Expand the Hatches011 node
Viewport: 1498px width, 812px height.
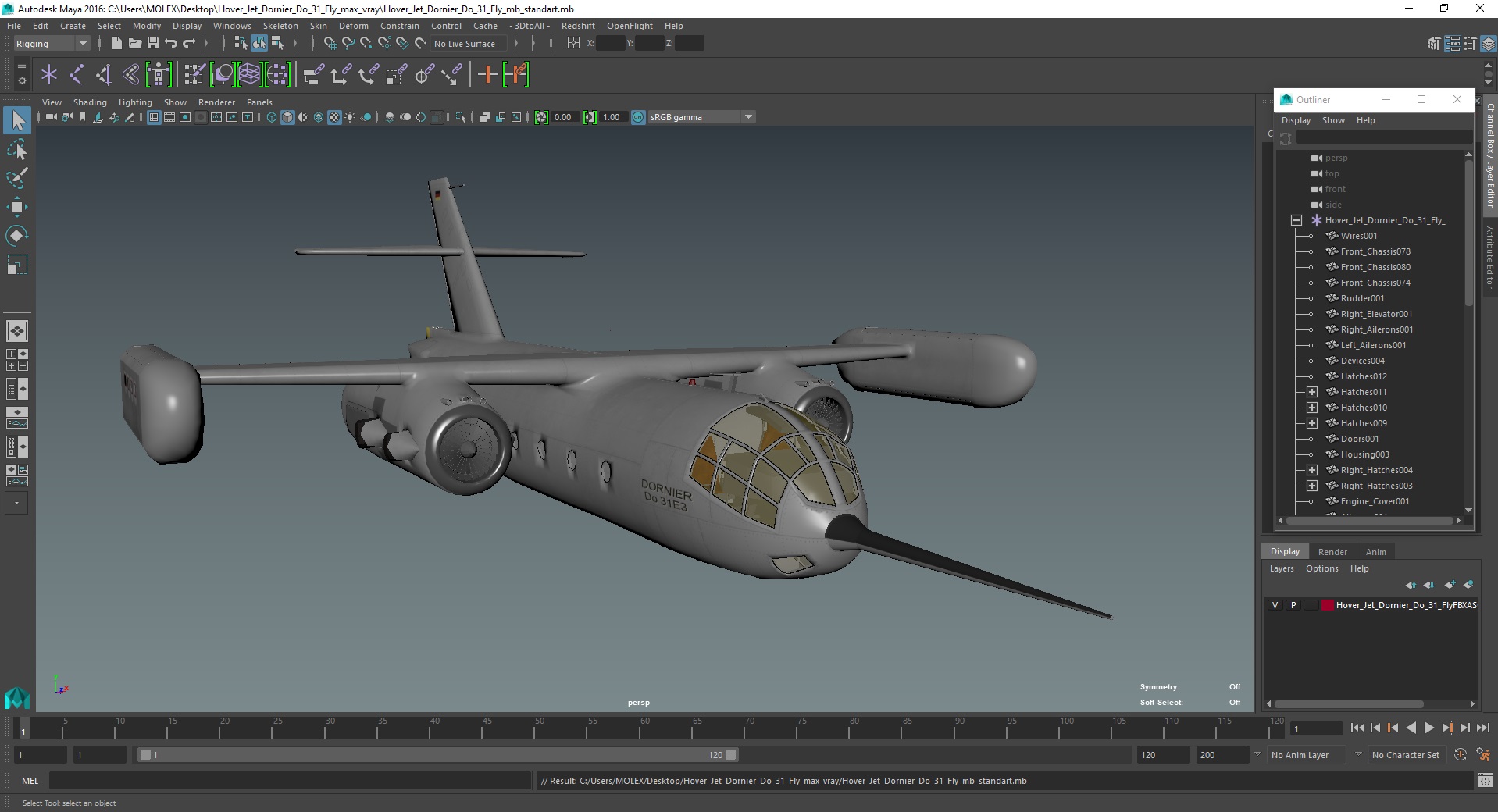point(1312,392)
